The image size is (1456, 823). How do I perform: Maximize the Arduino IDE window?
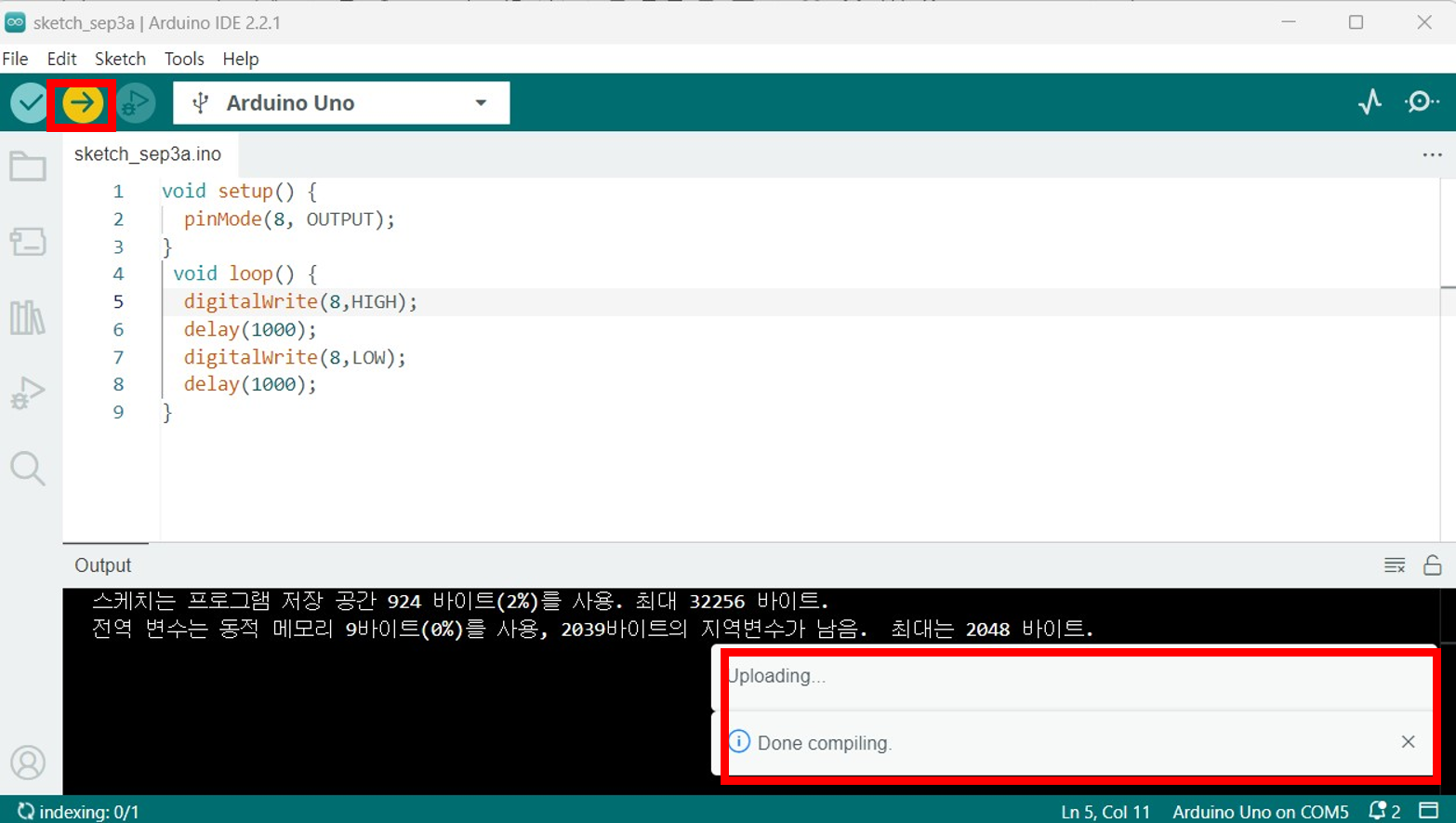pyautogui.click(x=1356, y=22)
